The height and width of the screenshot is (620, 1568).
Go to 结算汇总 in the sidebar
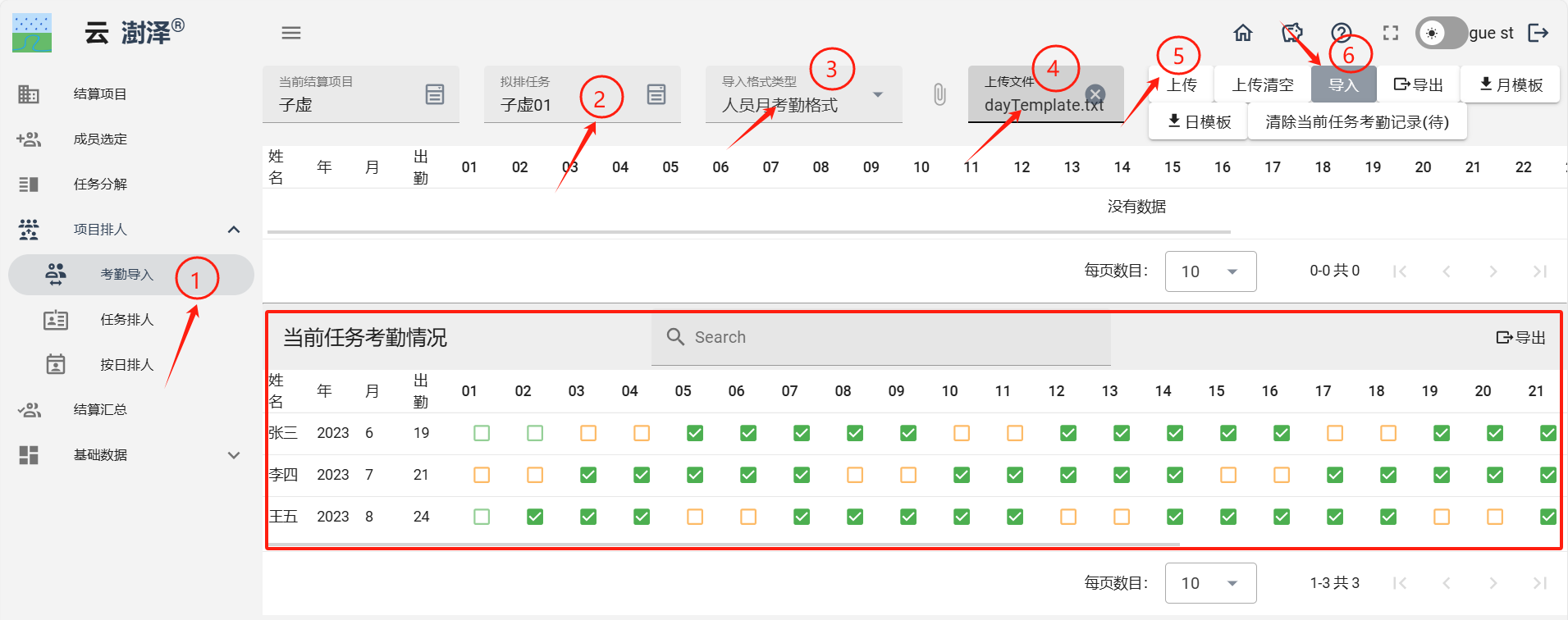100,410
